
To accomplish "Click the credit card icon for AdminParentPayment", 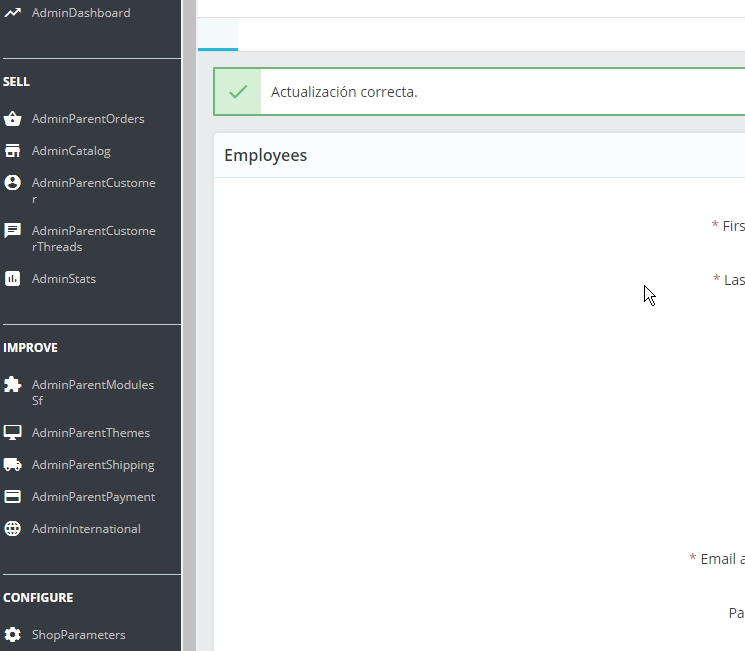I will pos(12,497).
